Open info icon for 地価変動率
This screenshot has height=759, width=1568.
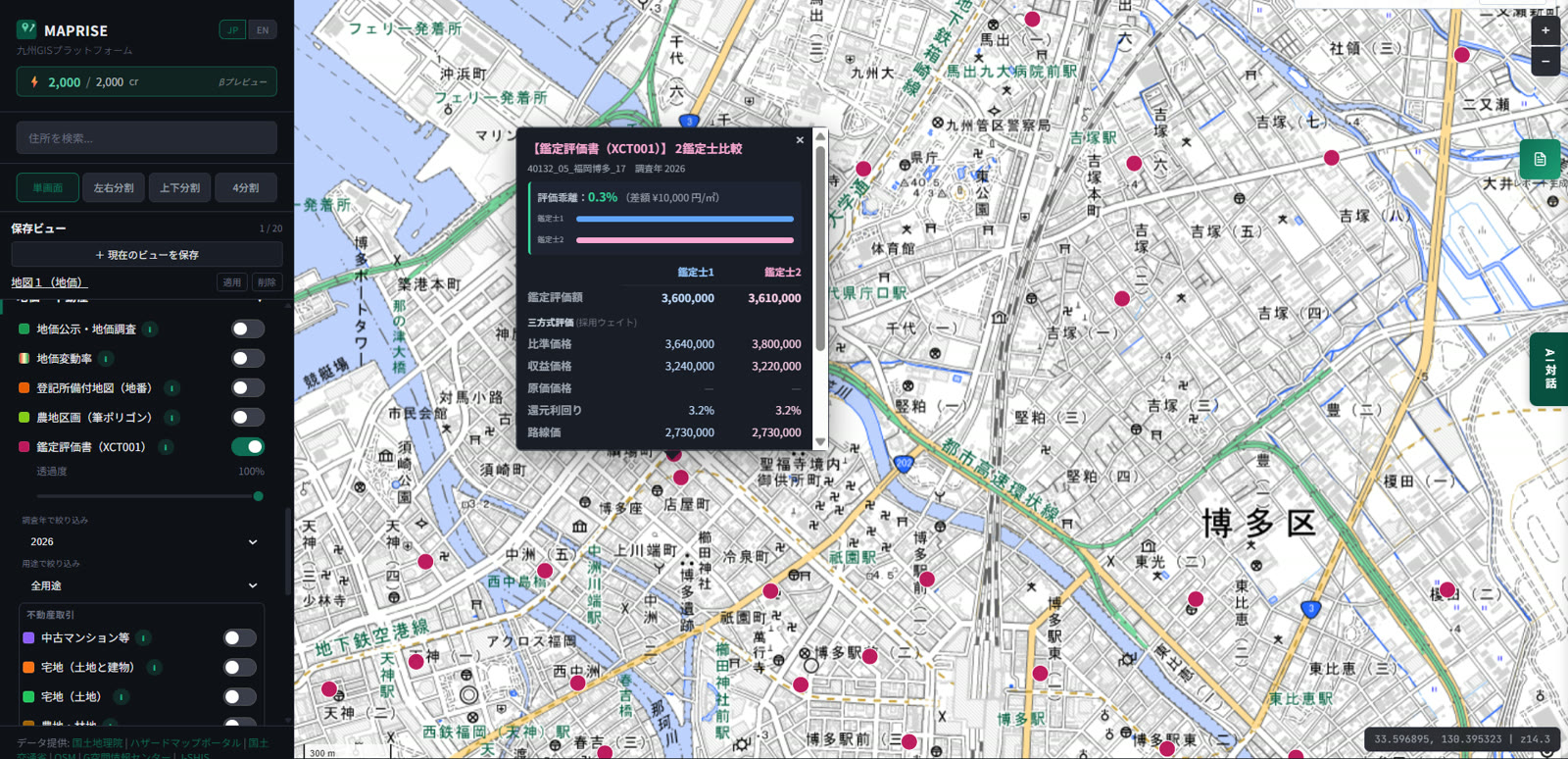[106, 359]
